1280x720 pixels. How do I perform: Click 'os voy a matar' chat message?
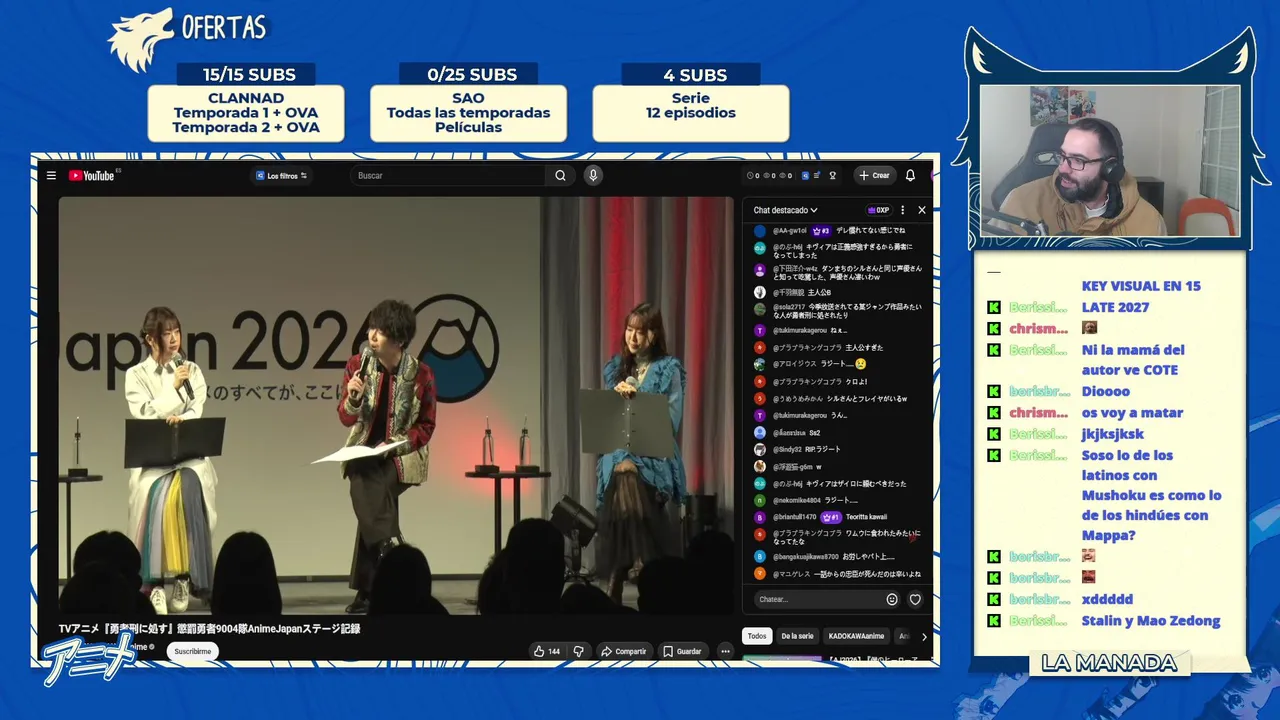click(1132, 413)
